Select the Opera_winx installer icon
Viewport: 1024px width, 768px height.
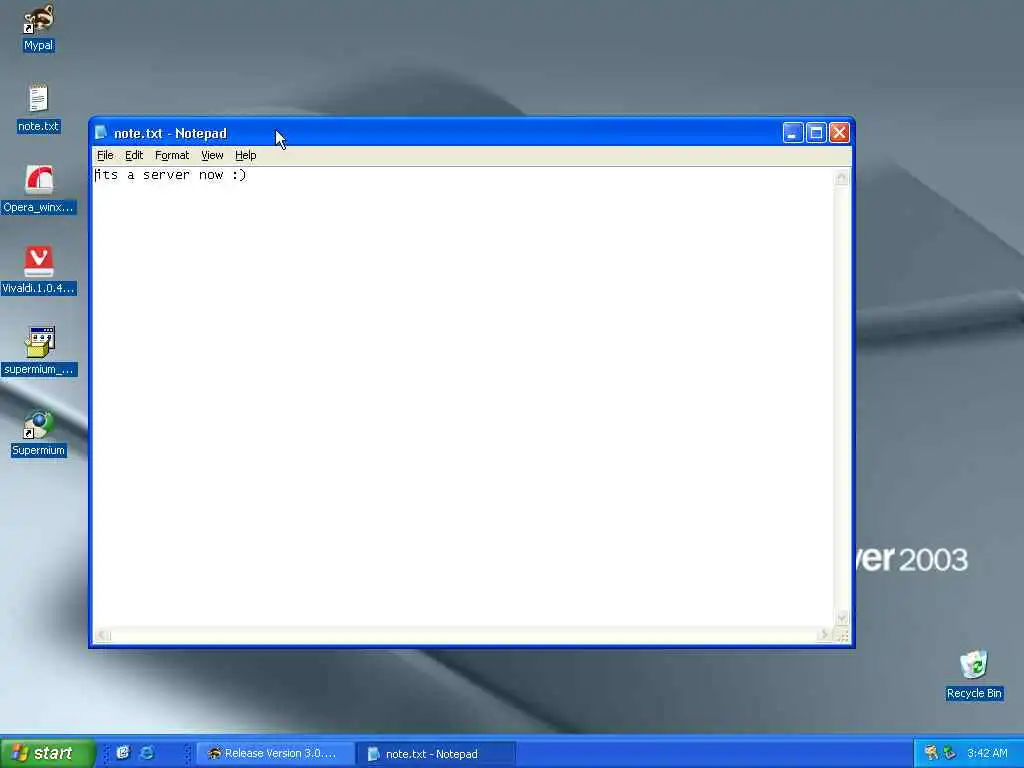(39, 189)
